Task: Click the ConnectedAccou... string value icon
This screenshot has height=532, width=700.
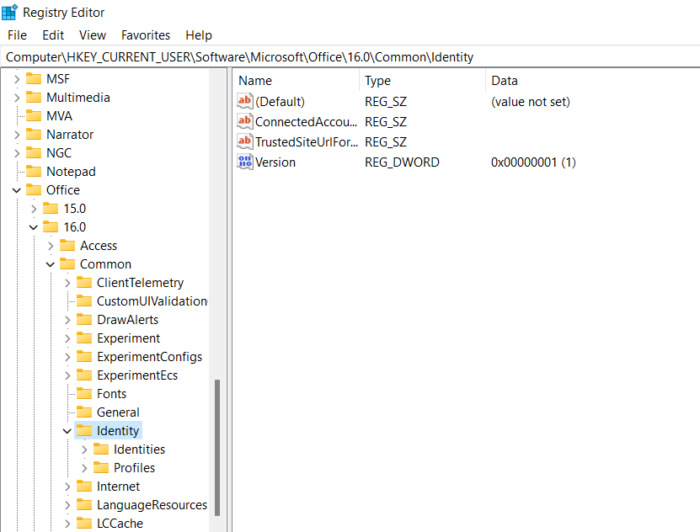Action: tap(245, 121)
